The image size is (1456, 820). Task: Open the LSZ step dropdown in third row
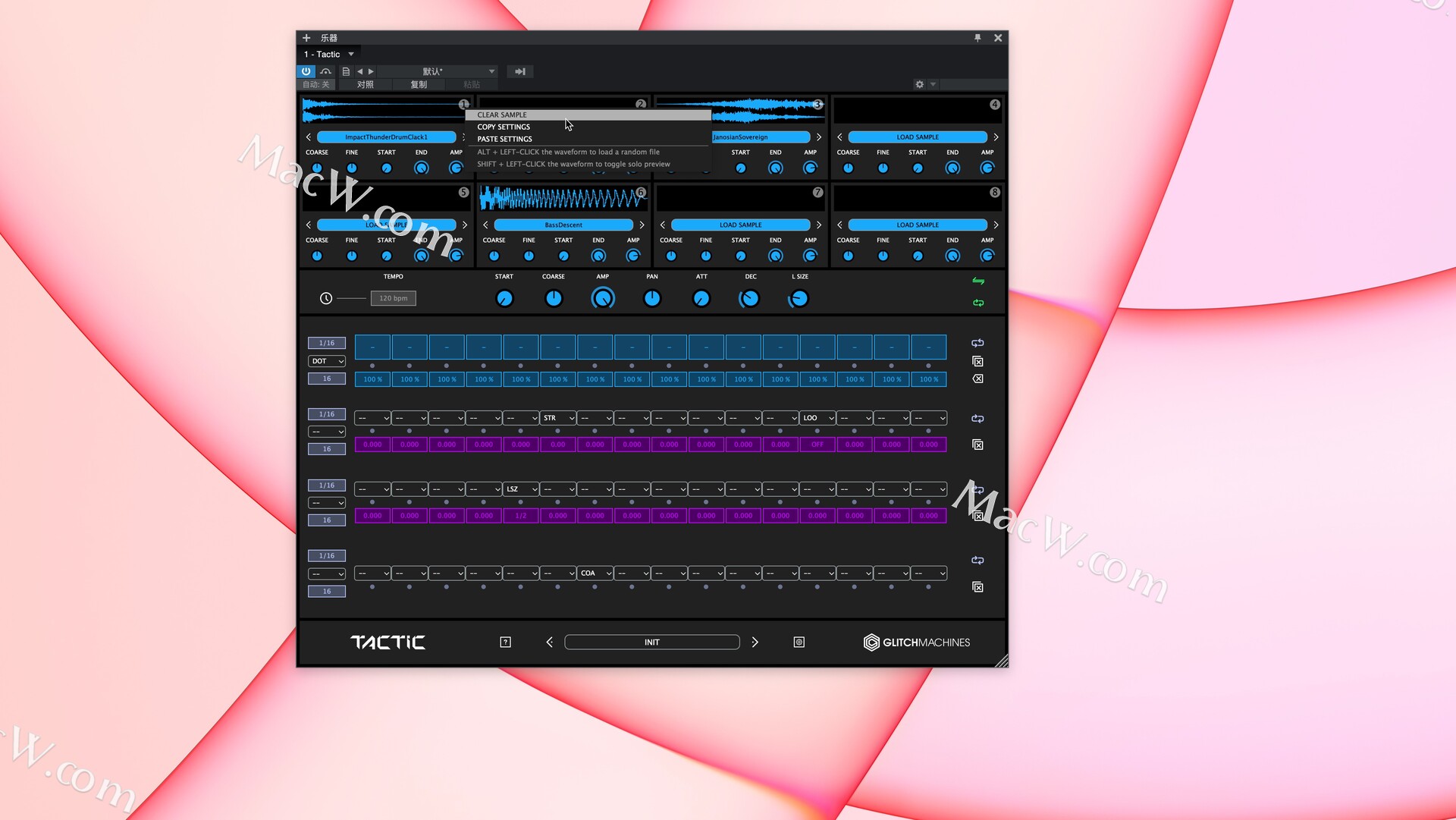tap(520, 489)
